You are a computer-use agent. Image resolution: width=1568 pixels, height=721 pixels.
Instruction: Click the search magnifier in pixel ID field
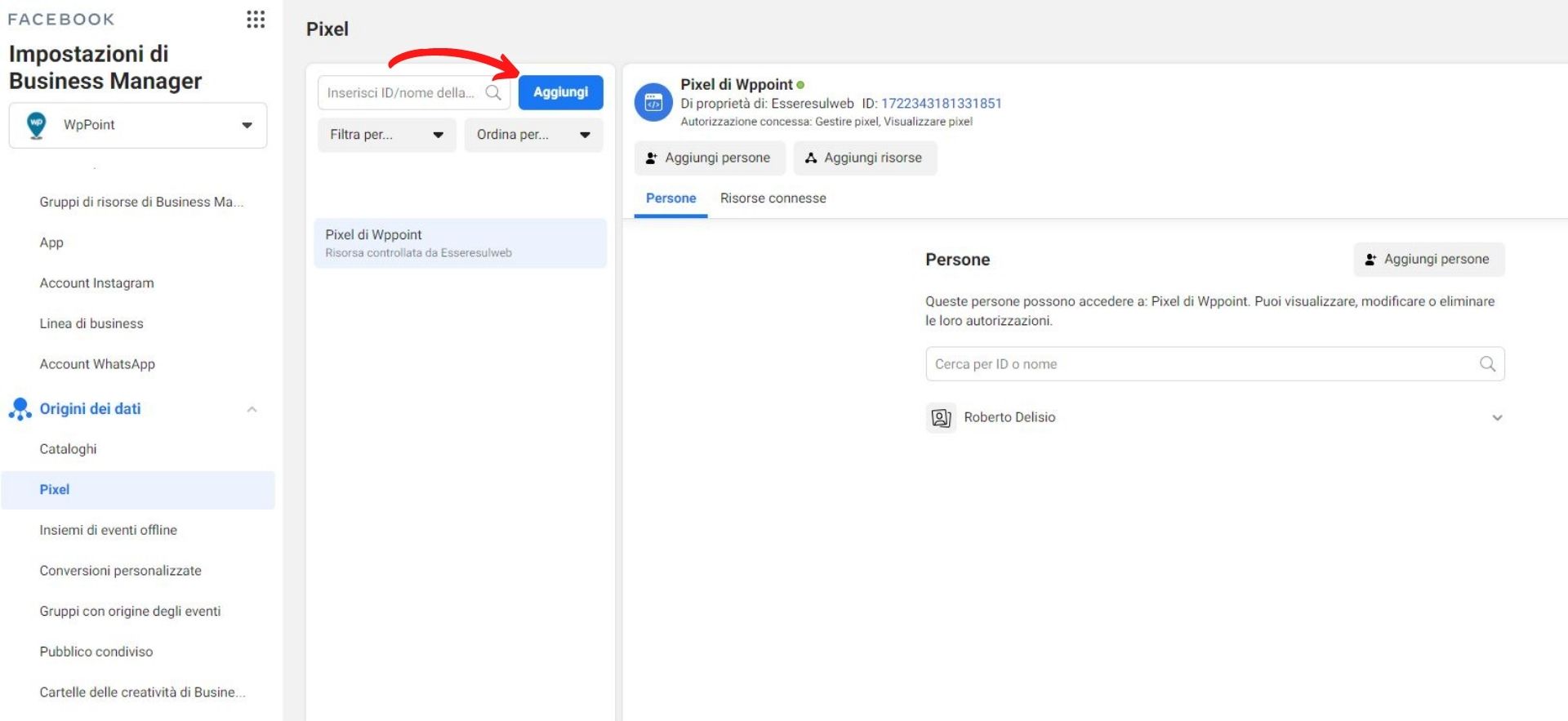point(493,92)
